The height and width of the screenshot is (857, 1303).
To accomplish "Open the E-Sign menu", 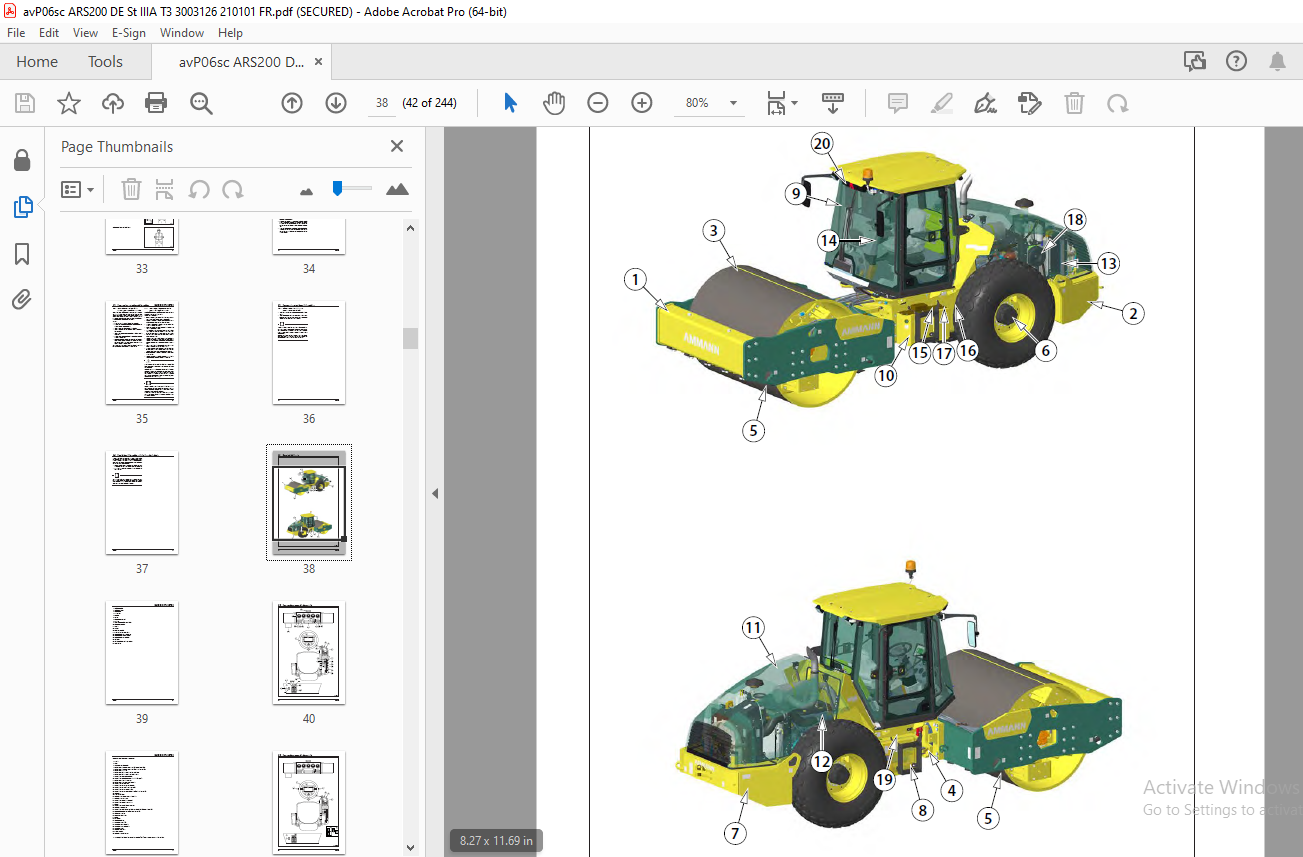I will 129,32.
